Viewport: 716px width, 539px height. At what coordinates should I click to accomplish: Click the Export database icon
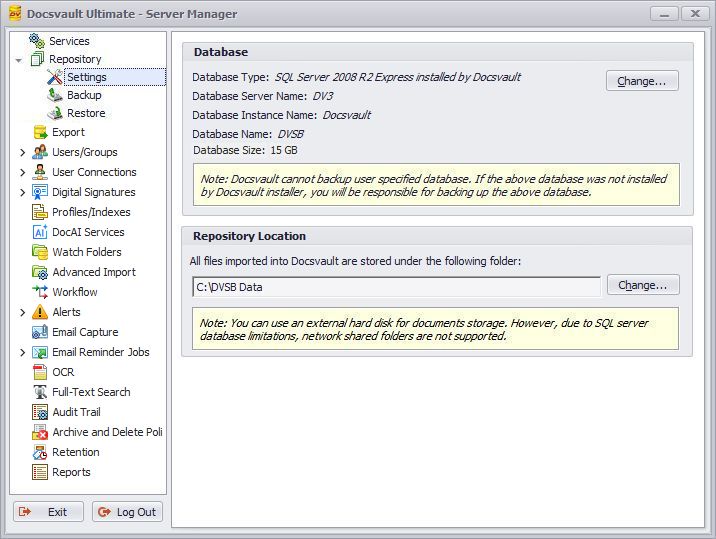pos(40,132)
